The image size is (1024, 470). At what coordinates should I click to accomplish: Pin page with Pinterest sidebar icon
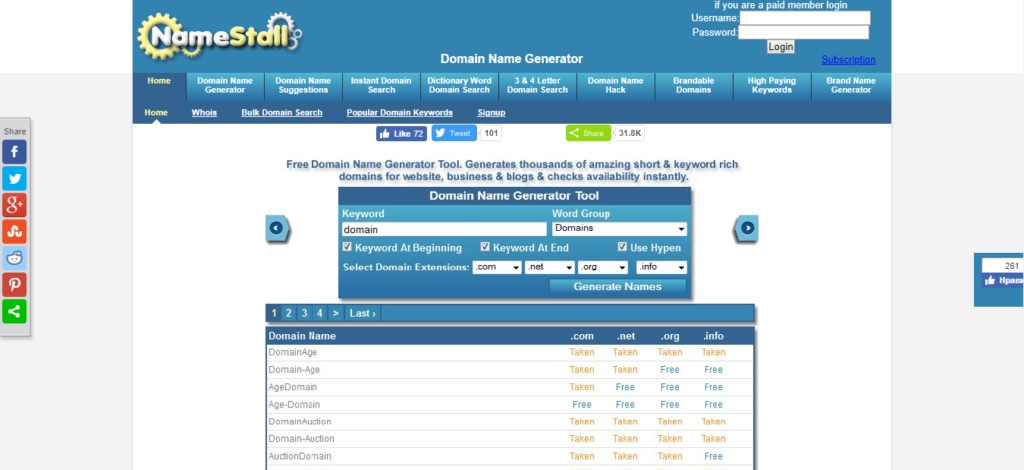coord(14,285)
